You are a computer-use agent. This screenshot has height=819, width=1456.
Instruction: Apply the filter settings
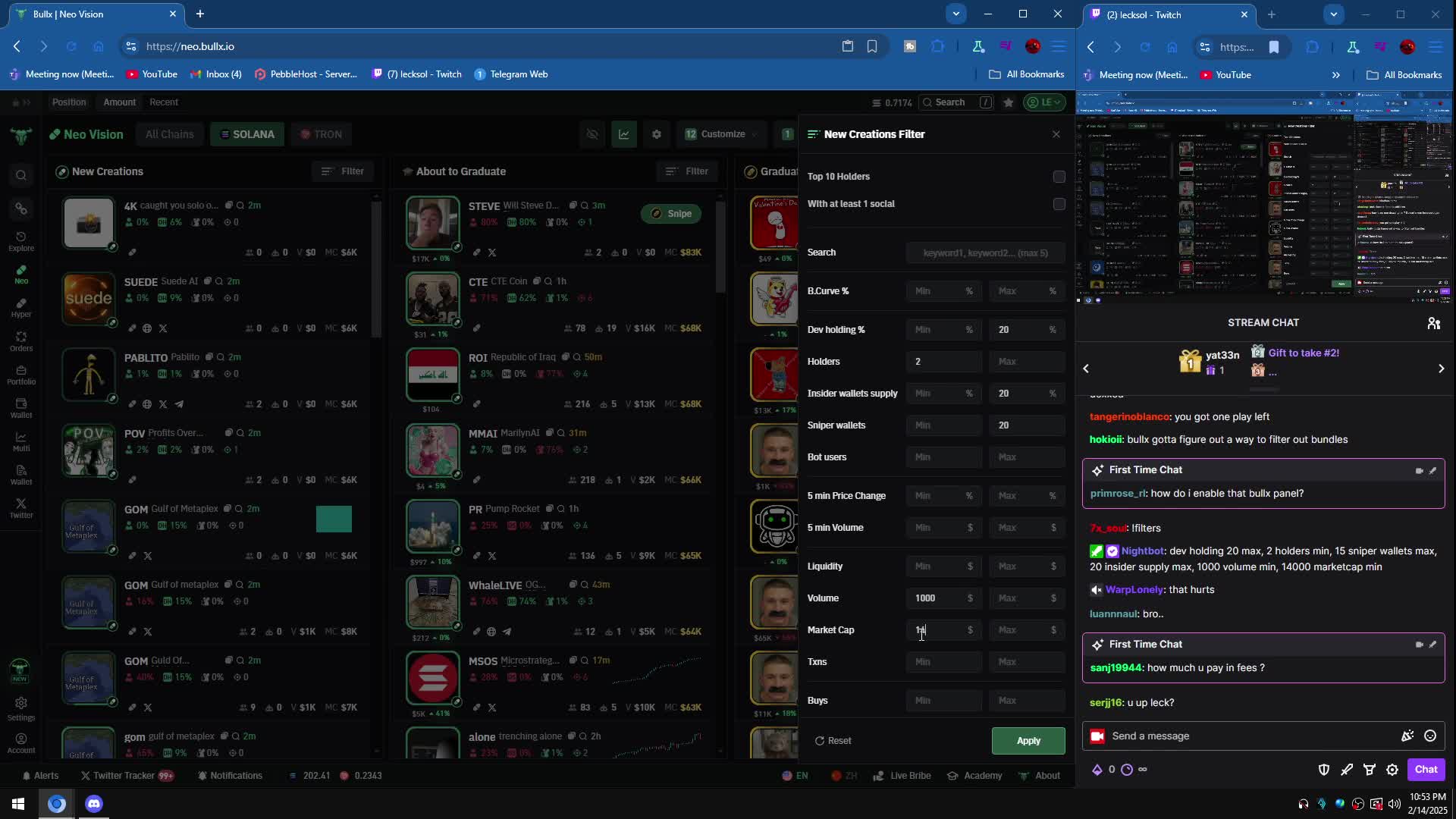[x=1028, y=741]
